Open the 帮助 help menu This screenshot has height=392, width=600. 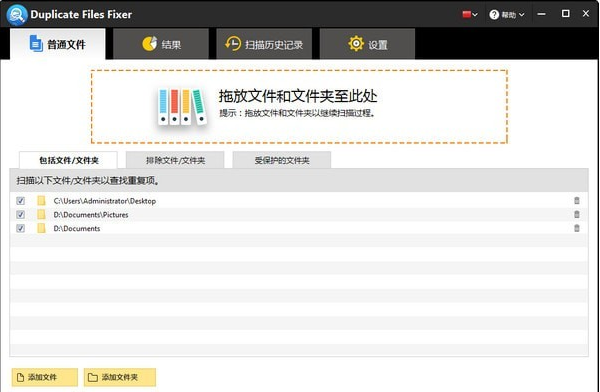pyautogui.click(x=507, y=15)
